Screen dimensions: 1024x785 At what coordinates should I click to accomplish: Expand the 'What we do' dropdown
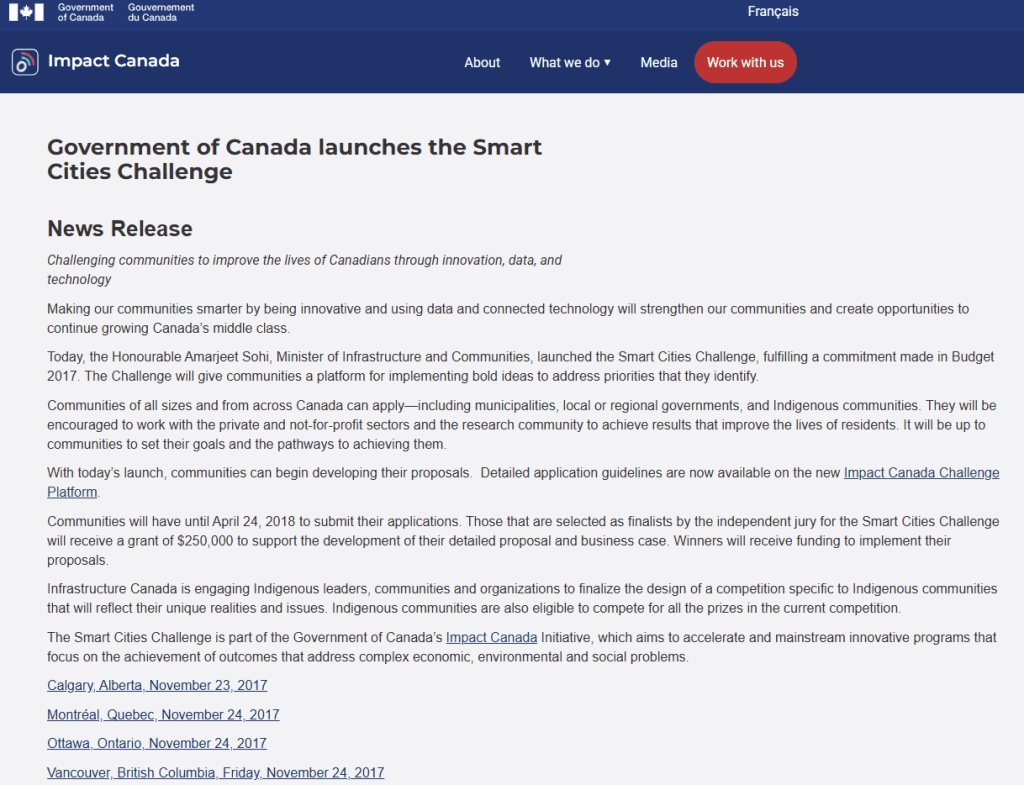click(x=570, y=62)
